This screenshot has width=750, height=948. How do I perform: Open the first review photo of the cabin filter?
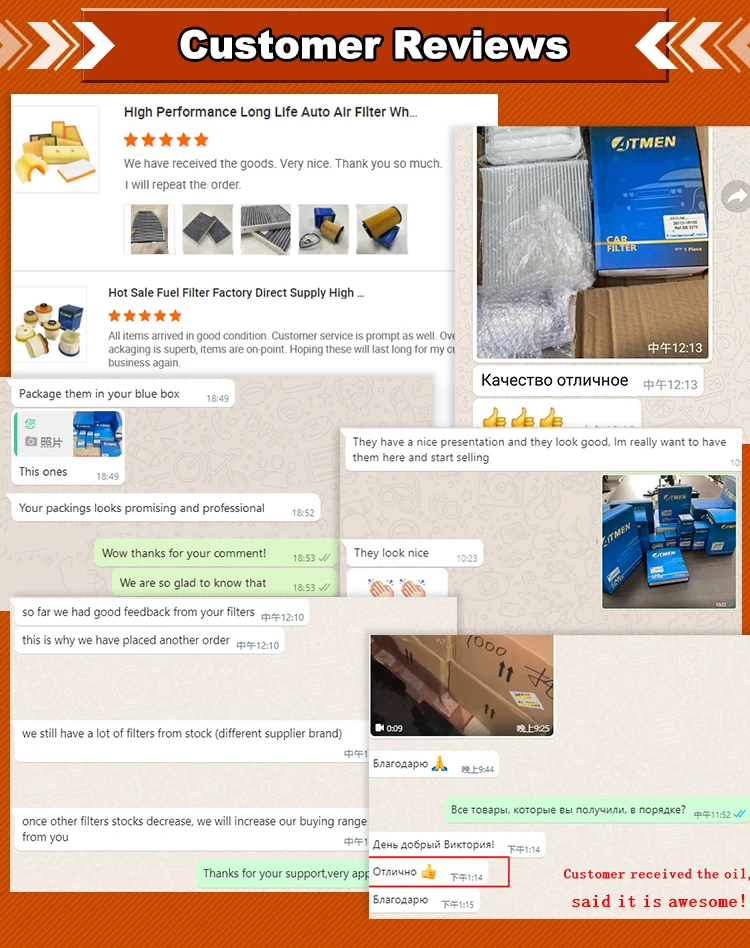coord(149,229)
